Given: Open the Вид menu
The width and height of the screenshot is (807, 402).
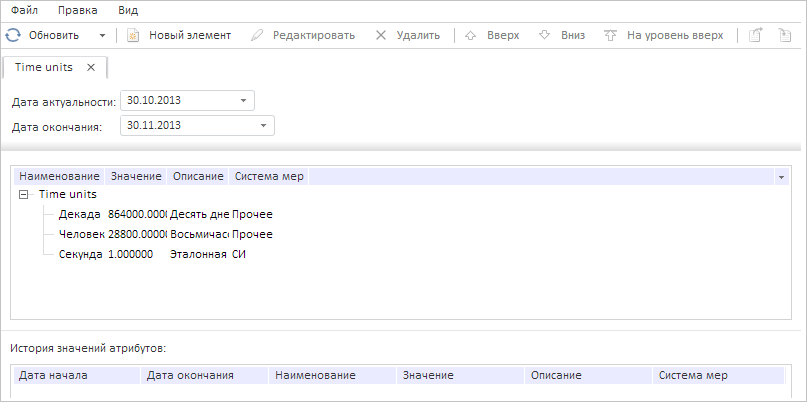Looking at the screenshot, I should pyautogui.click(x=128, y=10).
